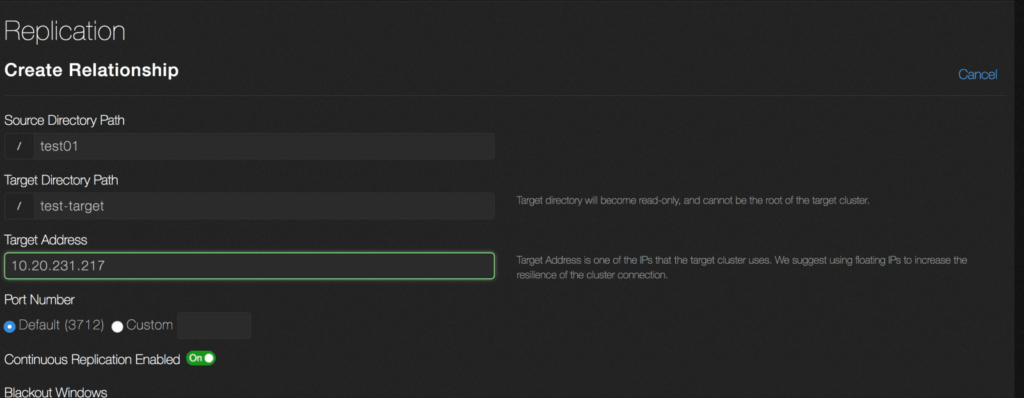Click the Source Directory Path label

point(65,120)
